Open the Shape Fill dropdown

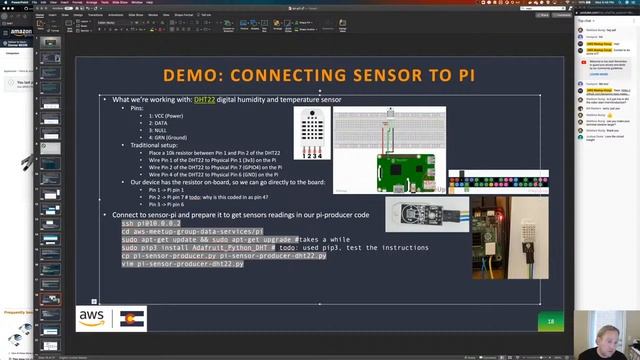coord(304,22)
